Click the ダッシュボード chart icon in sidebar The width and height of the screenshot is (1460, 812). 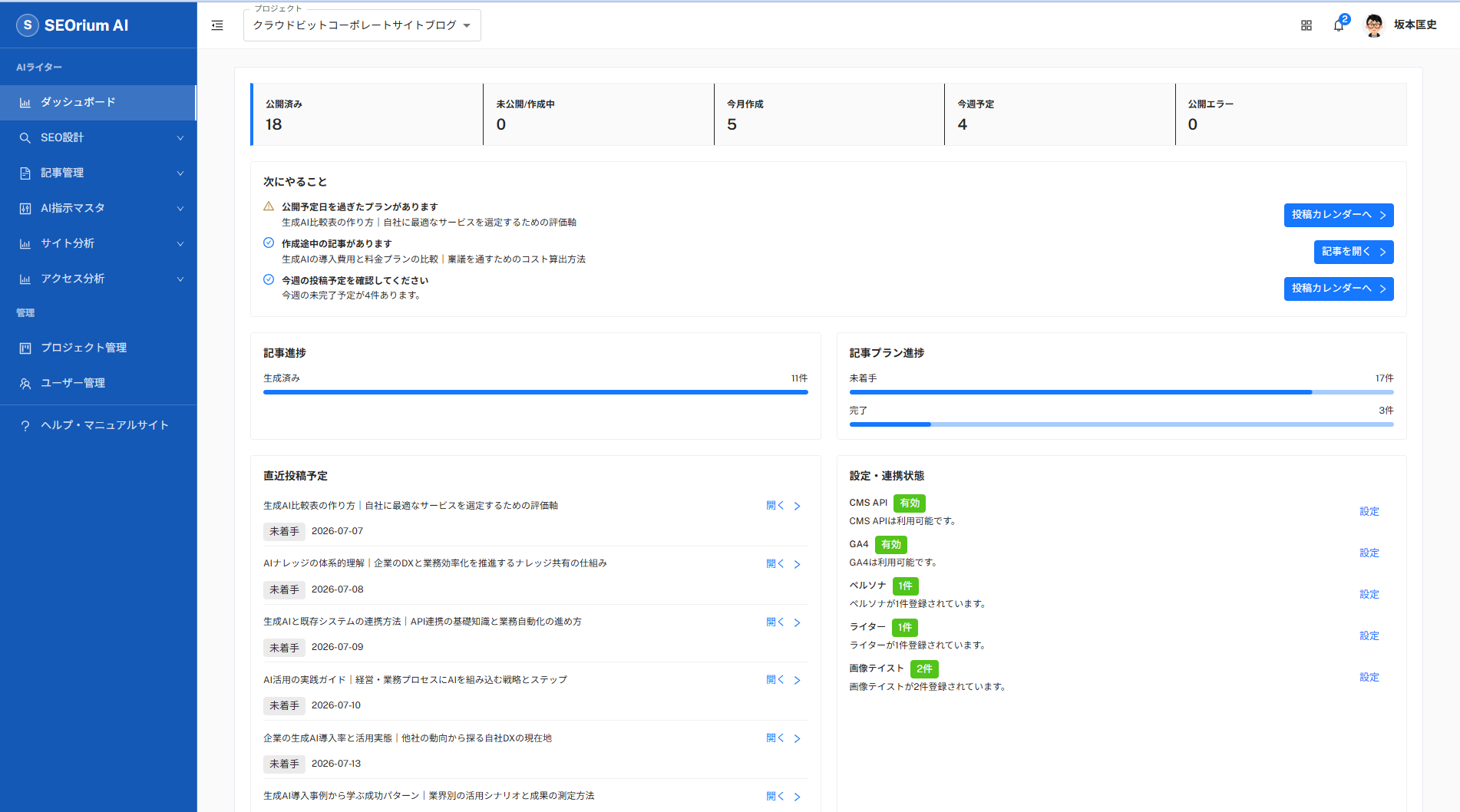click(x=25, y=102)
